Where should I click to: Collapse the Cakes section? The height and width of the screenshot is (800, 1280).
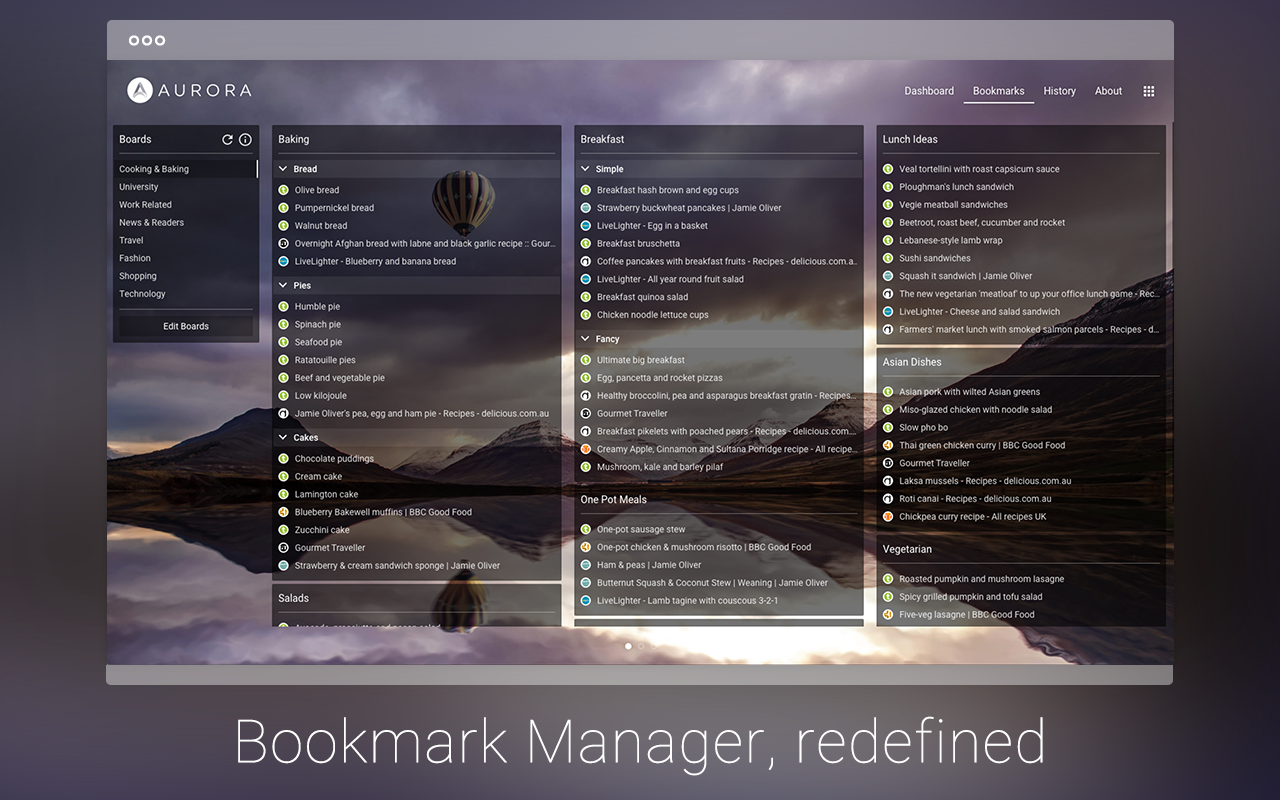pyautogui.click(x=285, y=437)
